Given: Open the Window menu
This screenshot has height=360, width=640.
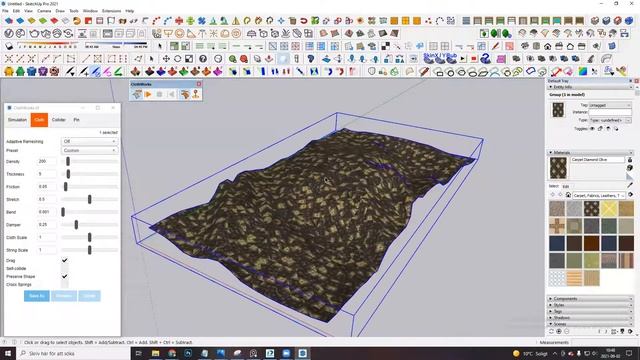Looking at the screenshot, I should 90,11.
